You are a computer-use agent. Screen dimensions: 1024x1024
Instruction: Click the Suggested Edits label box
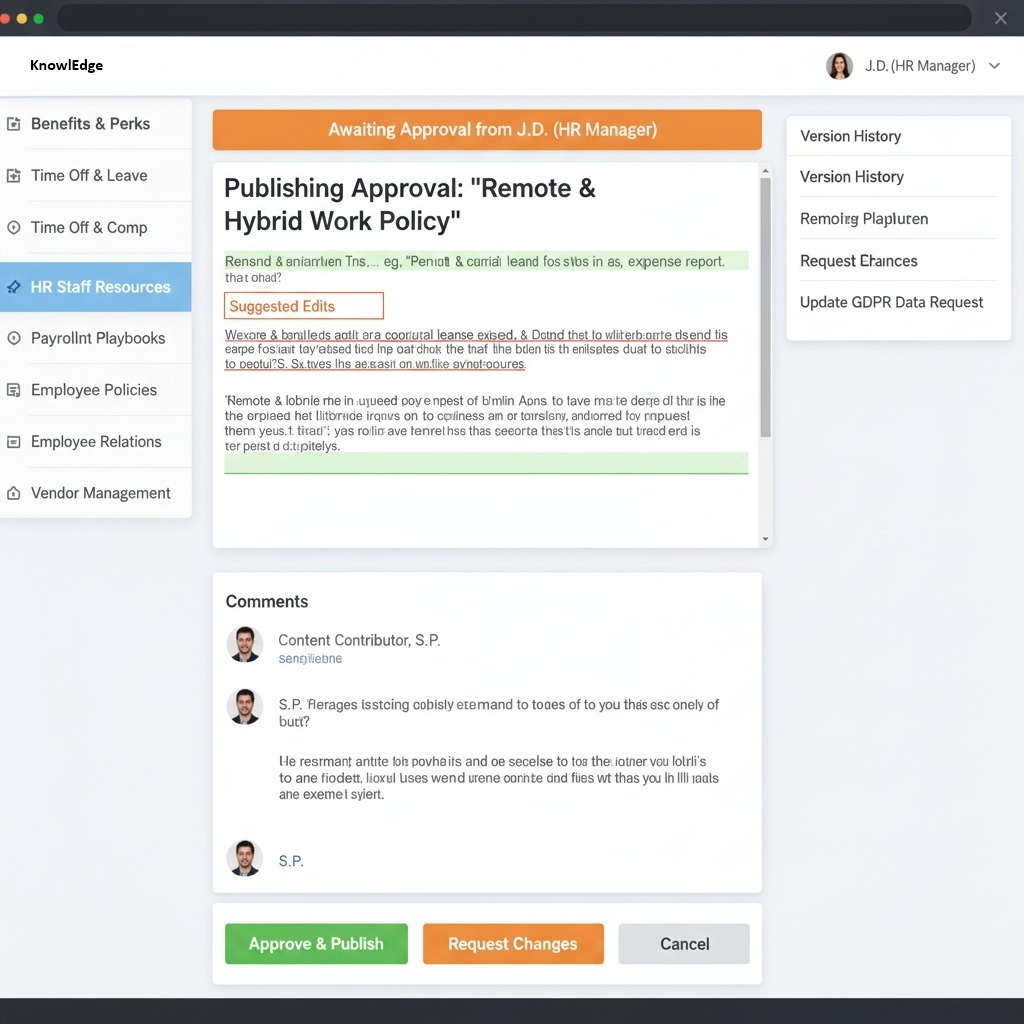click(x=303, y=306)
